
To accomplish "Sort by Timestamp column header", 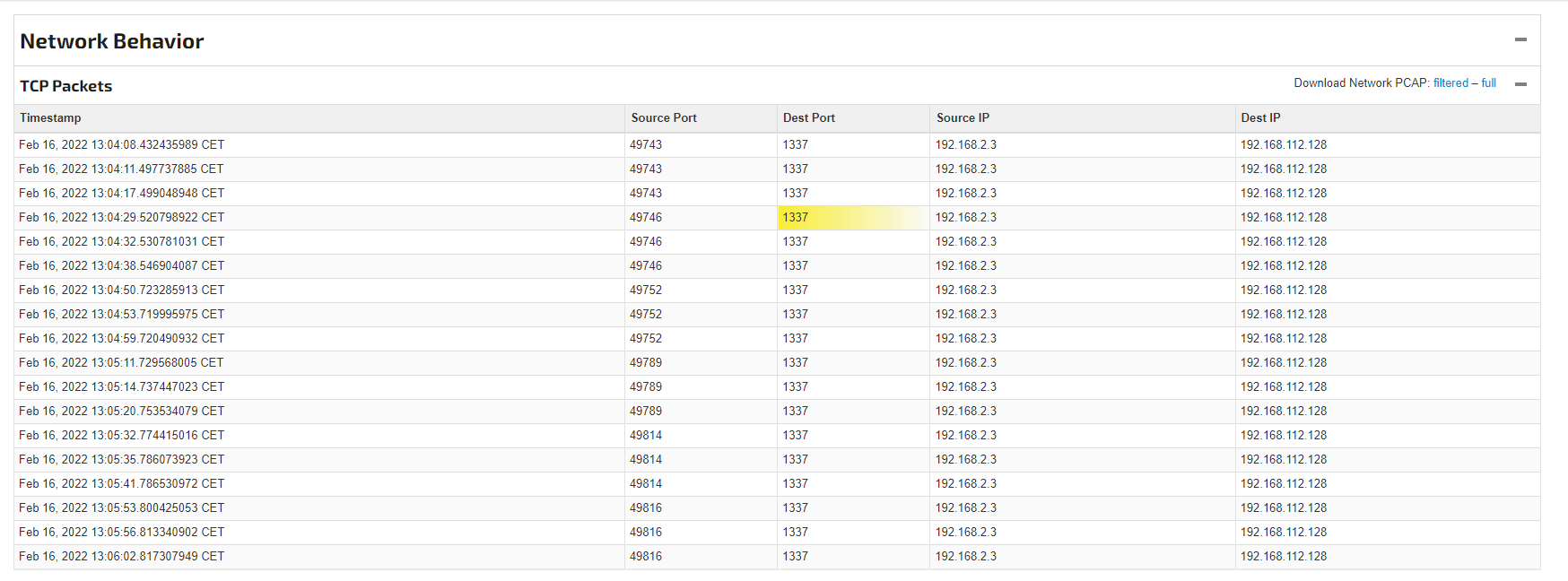I will coord(50,118).
